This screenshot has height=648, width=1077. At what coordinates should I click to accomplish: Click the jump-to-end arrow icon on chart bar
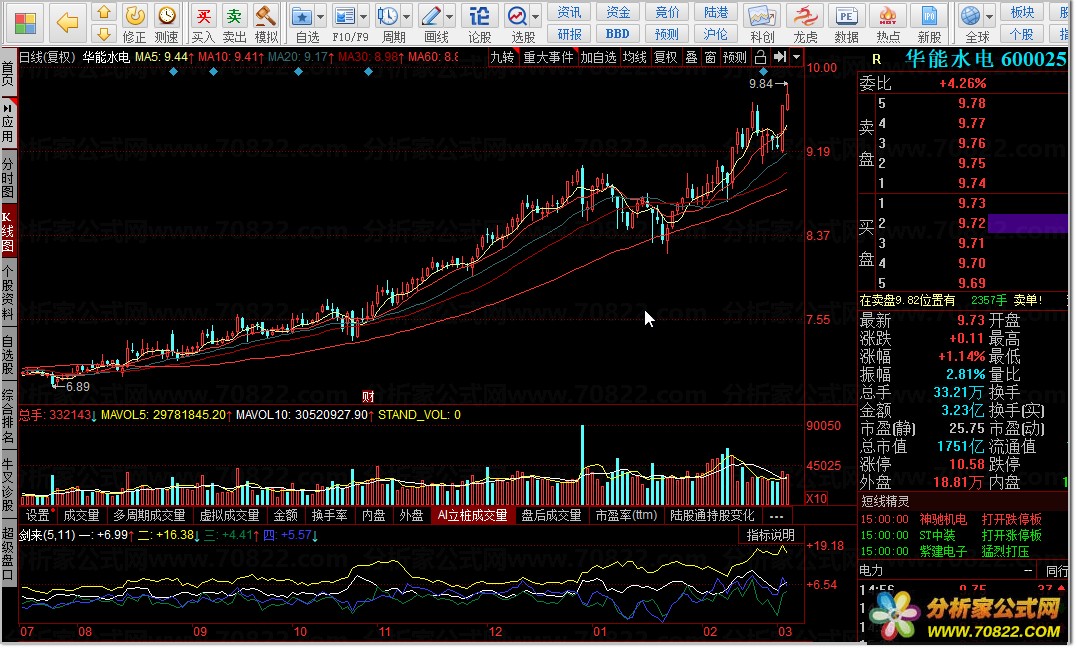point(780,57)
